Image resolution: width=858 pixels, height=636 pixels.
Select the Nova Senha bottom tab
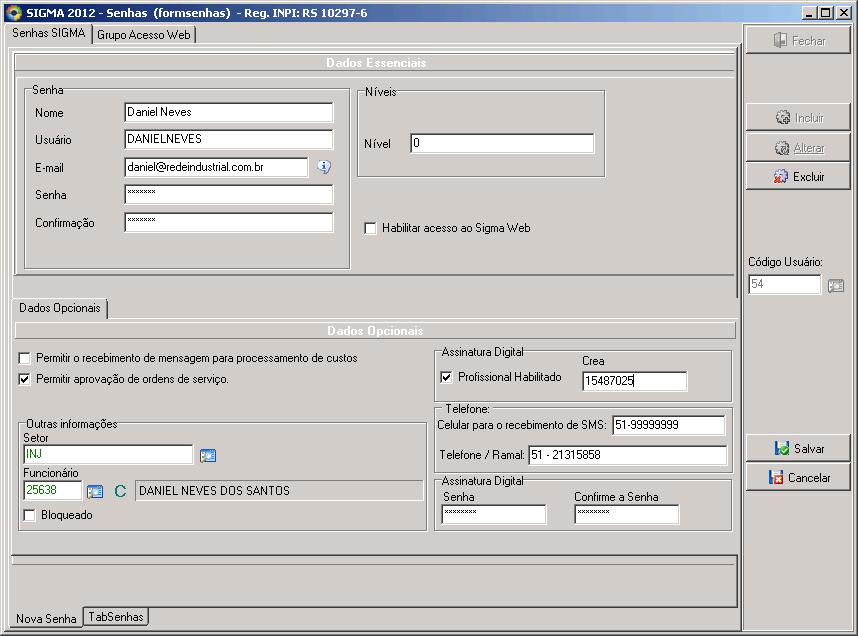tap(46, 618)
